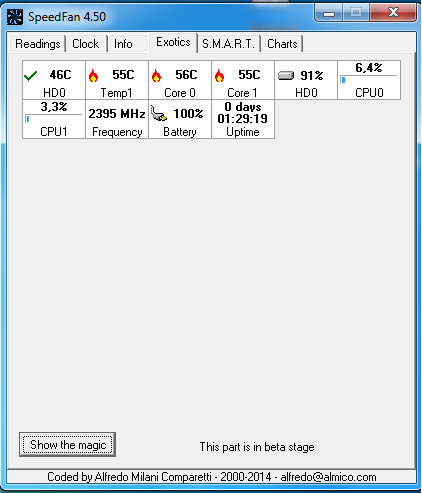Select the Exotics tab
The width and height of the screenshot is (422, 493).
coord(173,42)
